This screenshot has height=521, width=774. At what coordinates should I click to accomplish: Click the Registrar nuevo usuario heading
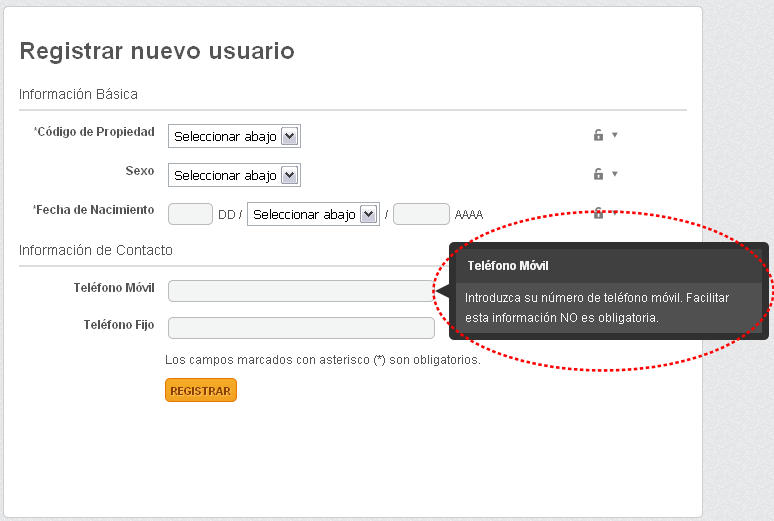click(x=157, y=51)
